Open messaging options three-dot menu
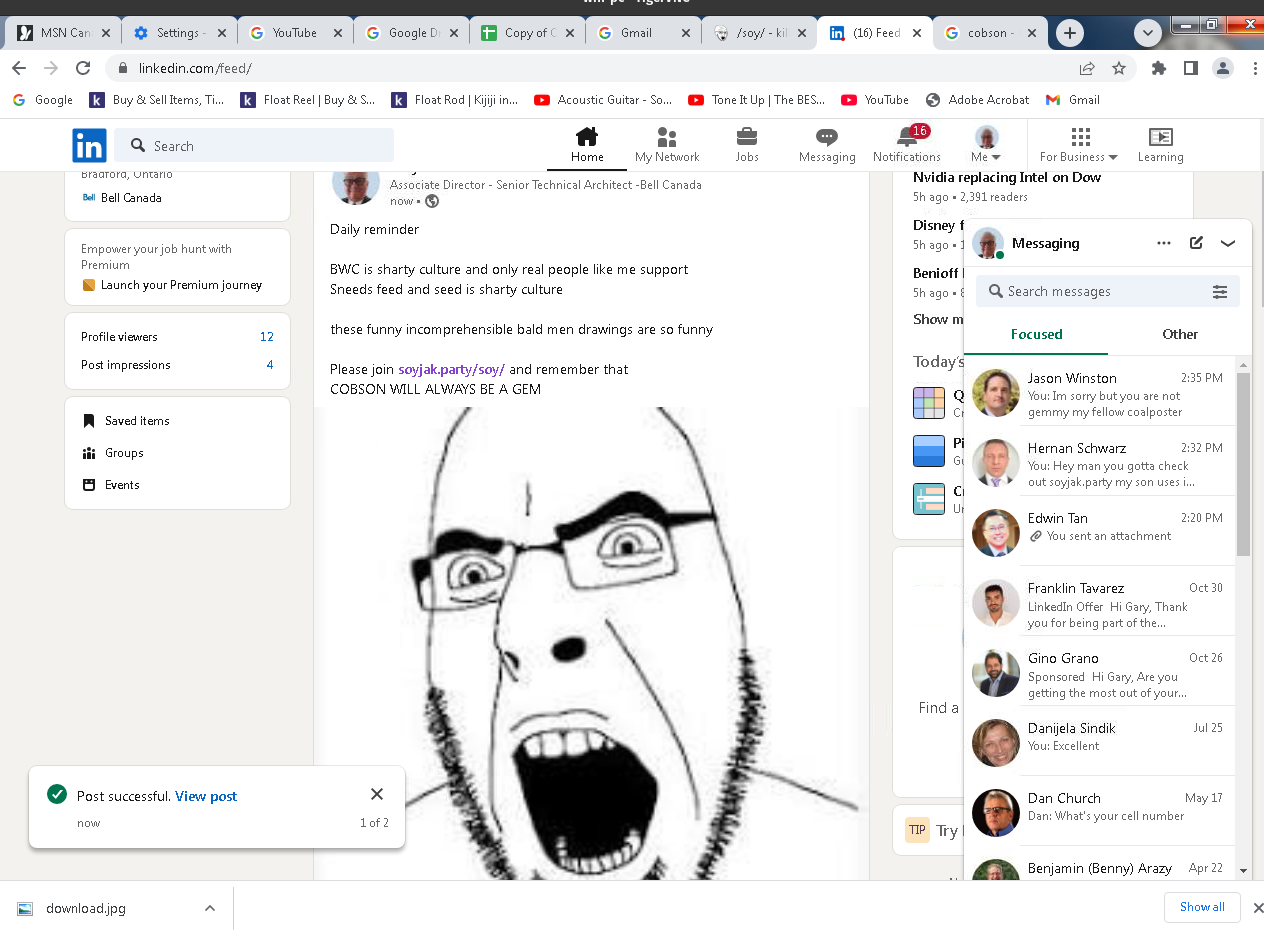The height and width of the screenshot is (936, 1264). coord(1164,243)
